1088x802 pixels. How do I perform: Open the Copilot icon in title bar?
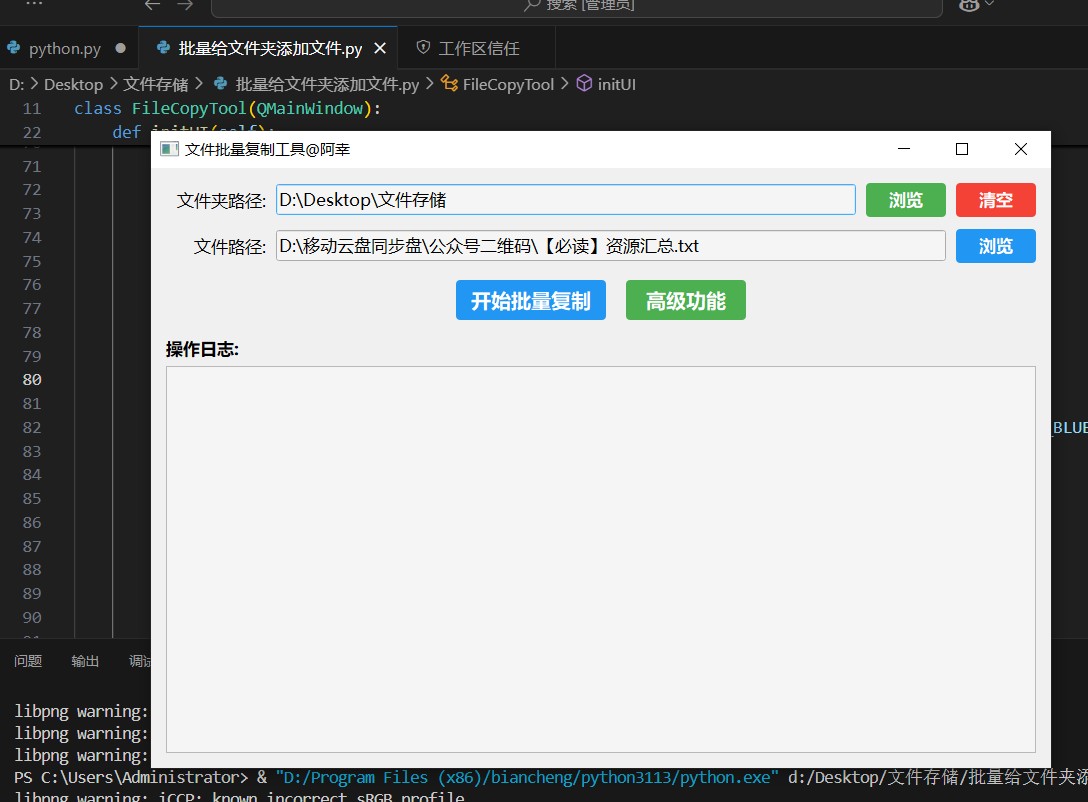coord(969,6)
